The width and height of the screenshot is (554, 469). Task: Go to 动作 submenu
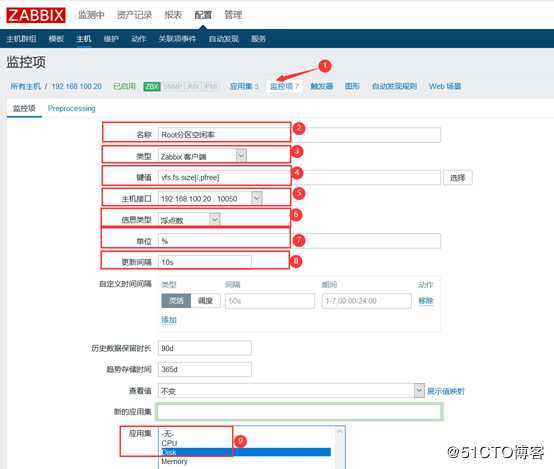pyautogui.click(x=138, y=39)
